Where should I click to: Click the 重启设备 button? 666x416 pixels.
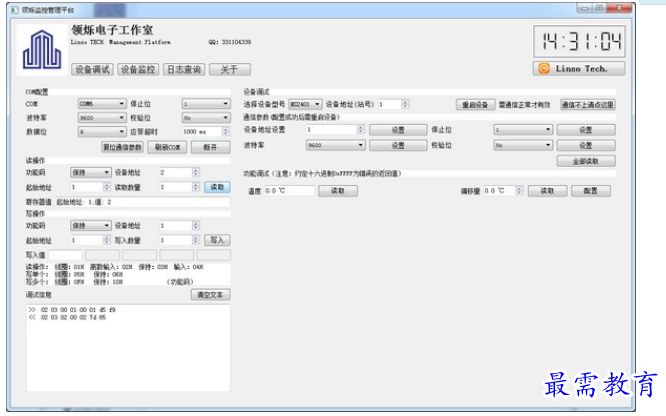pos(475,105)
